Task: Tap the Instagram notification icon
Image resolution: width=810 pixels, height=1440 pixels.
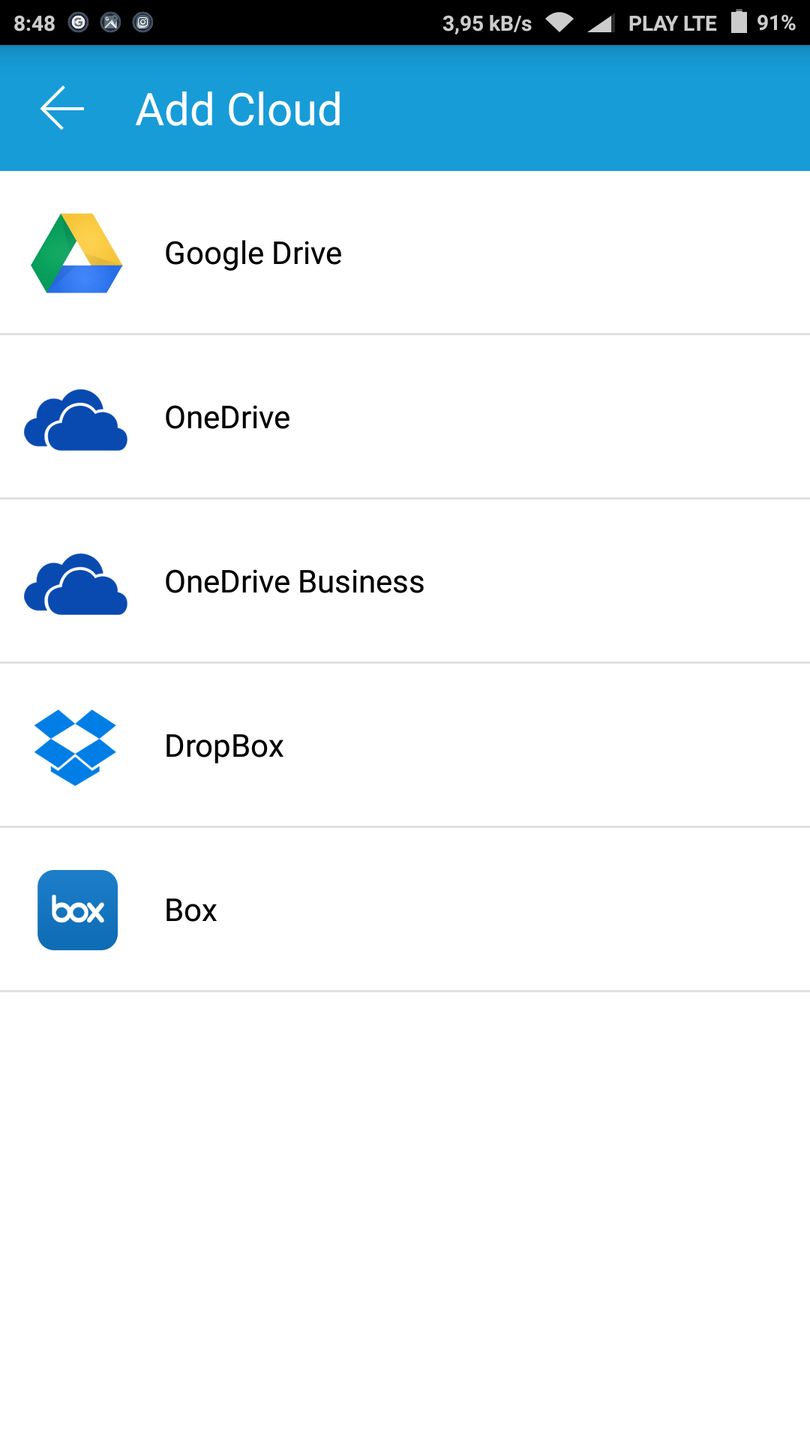Action: coord(143,22)
